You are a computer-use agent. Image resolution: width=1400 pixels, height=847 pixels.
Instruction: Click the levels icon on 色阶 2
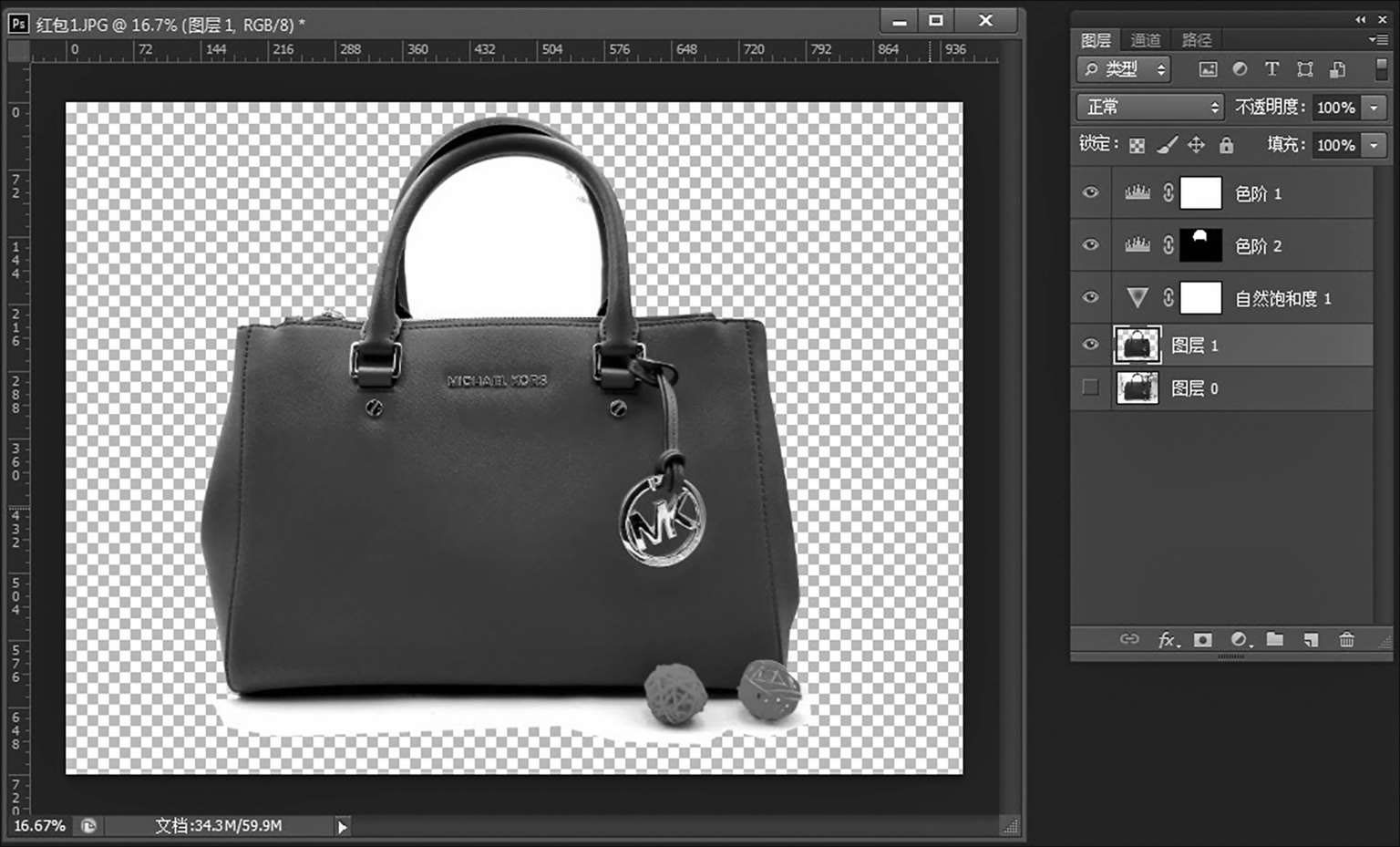(x=1137, y=244)
